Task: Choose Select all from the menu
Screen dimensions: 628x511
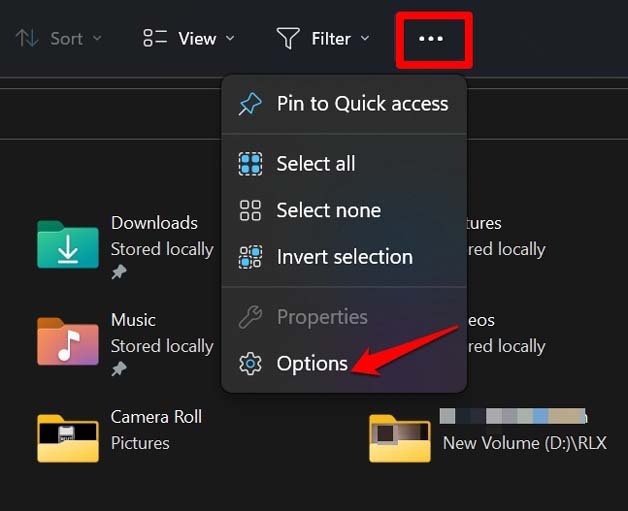Action: [316, 164]
